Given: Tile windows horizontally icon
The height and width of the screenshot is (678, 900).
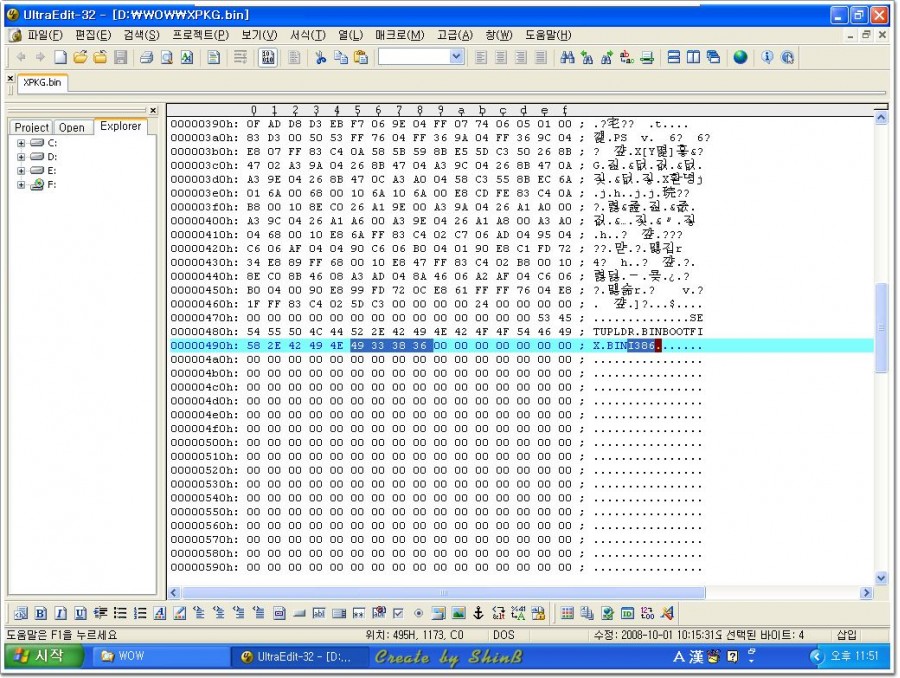Looking at the screenshot, I should 674,57.
